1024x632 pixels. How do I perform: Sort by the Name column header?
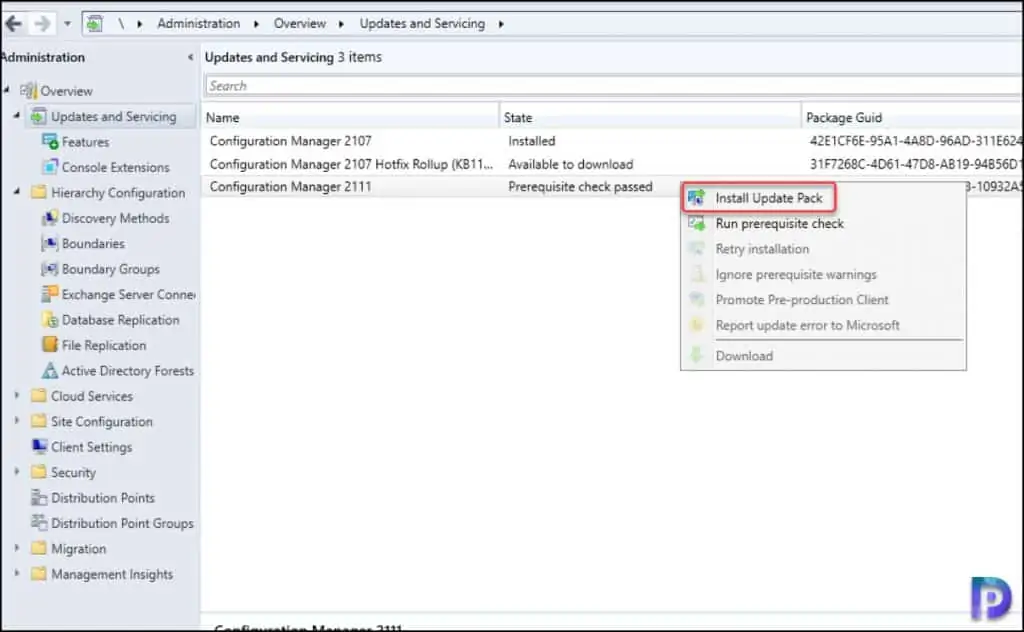coord(350,118)
